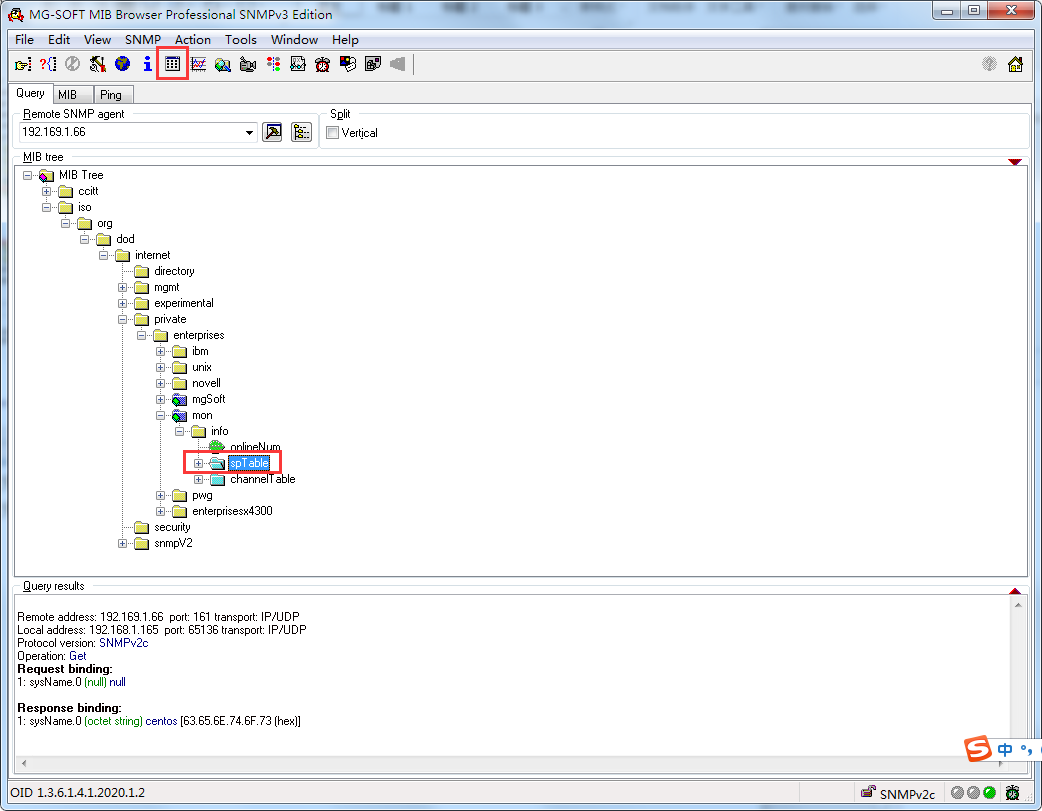1042x811 pixels.
Task: Switch to the Ping tab
Action: coord(112,93)
